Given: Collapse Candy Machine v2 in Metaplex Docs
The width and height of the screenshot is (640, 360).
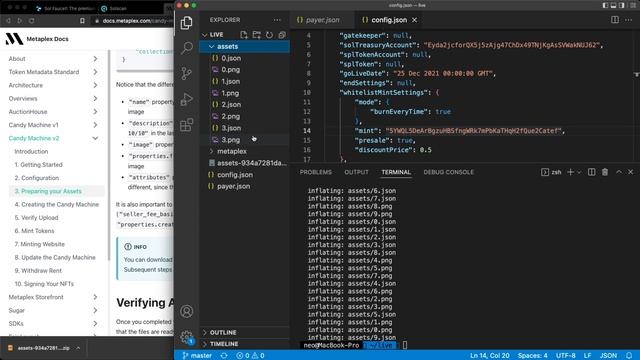Looking at the screenshot, I should pyautogui.click(x=95, y=138).
